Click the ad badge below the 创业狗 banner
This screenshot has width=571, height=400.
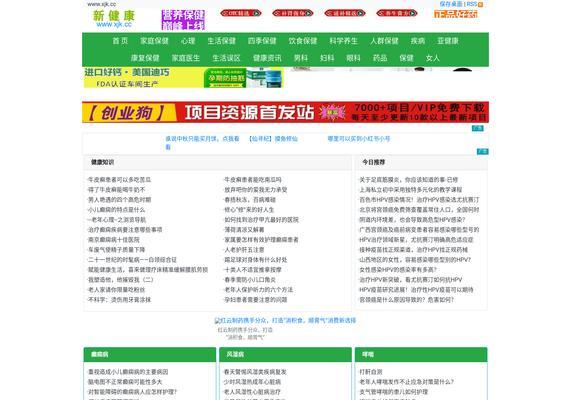[x=477, y=128]
